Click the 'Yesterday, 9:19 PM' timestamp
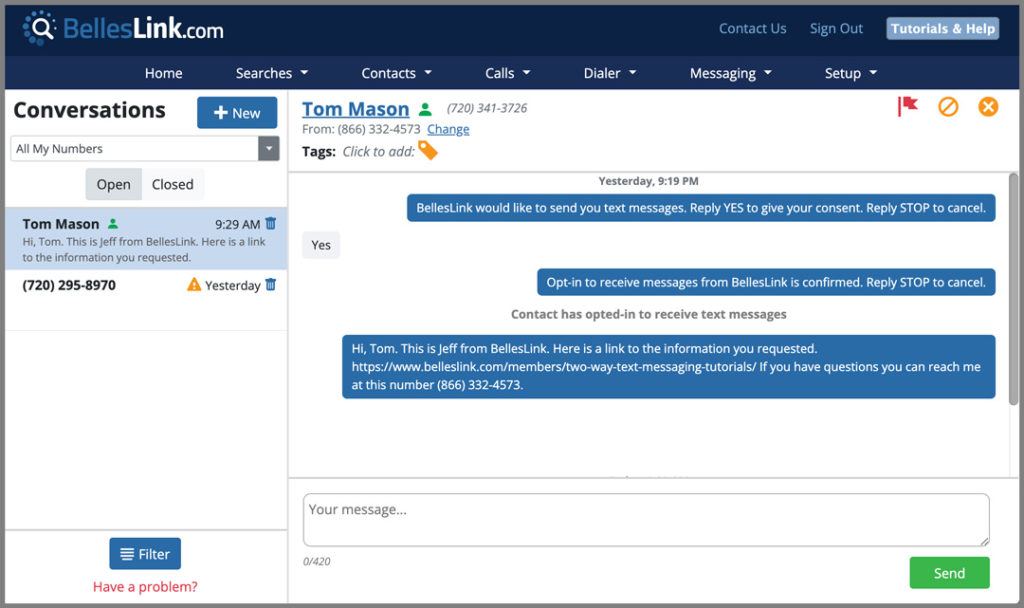Viewport: 1024px width, 608px height. pyautogui.click(x=648, y=181)
